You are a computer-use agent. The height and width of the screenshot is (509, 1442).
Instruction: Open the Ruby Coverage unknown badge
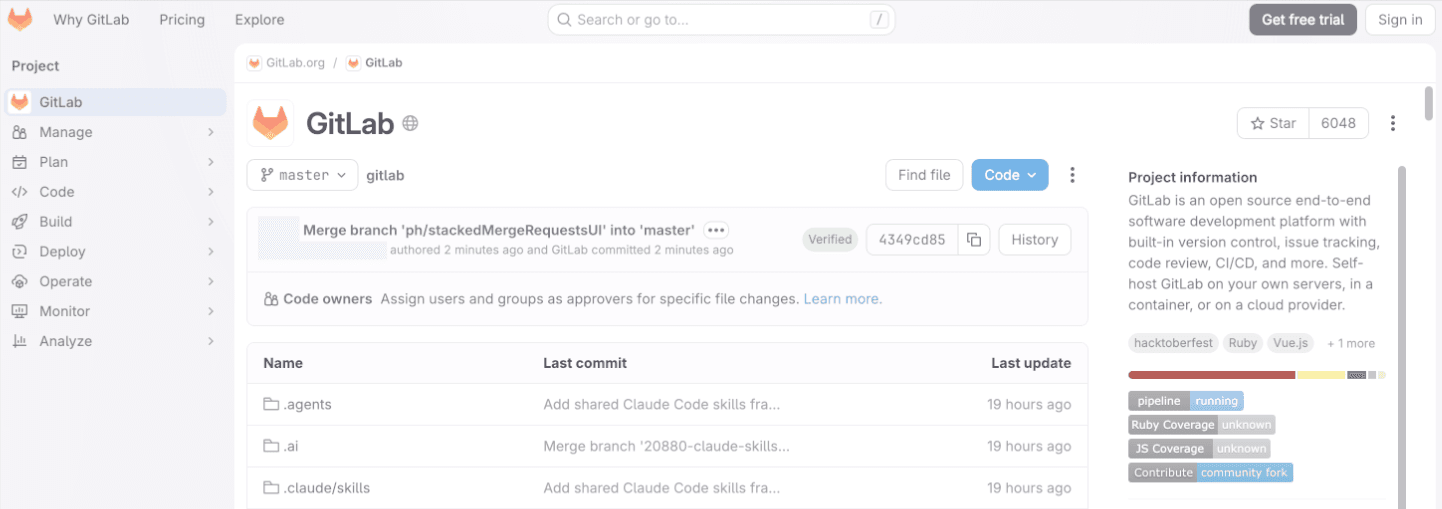click(1202, 425)
